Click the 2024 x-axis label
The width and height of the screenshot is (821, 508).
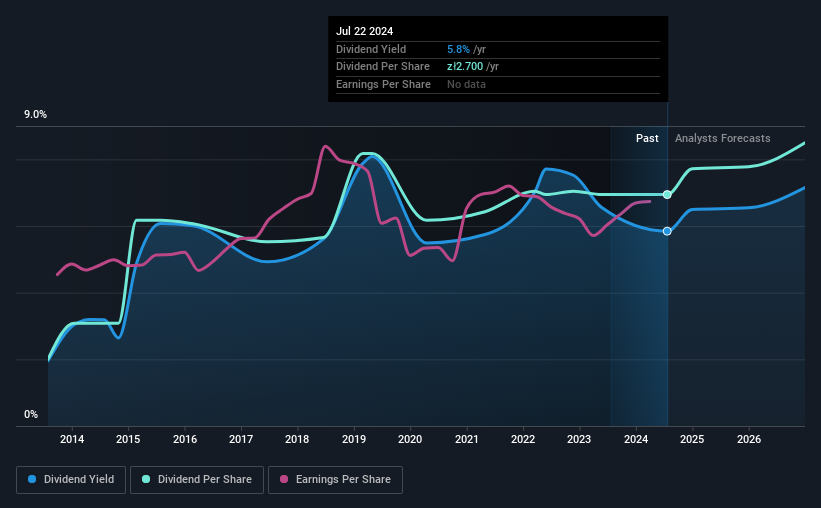tap(636, 439)
